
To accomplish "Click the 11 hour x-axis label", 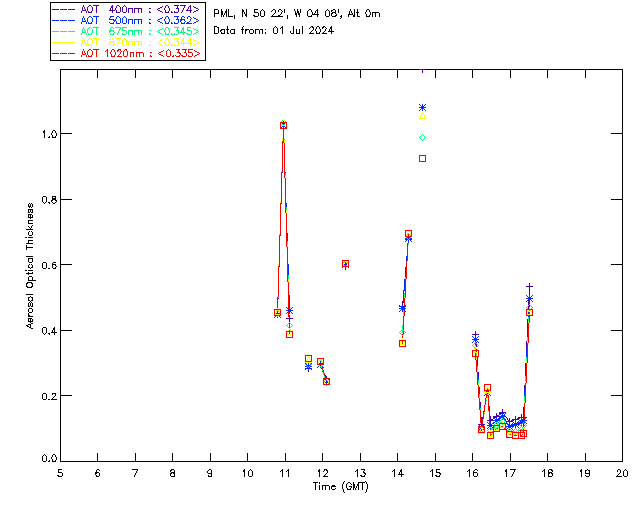I will pyautogui.click(x=285, y=474).
